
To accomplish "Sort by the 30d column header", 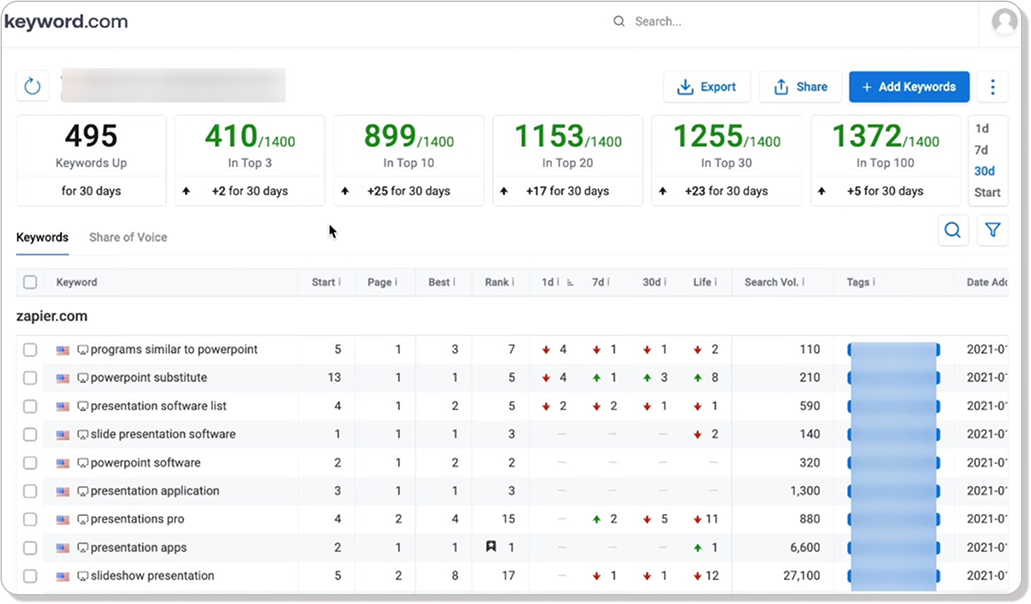I will click(x=651, y=282).
